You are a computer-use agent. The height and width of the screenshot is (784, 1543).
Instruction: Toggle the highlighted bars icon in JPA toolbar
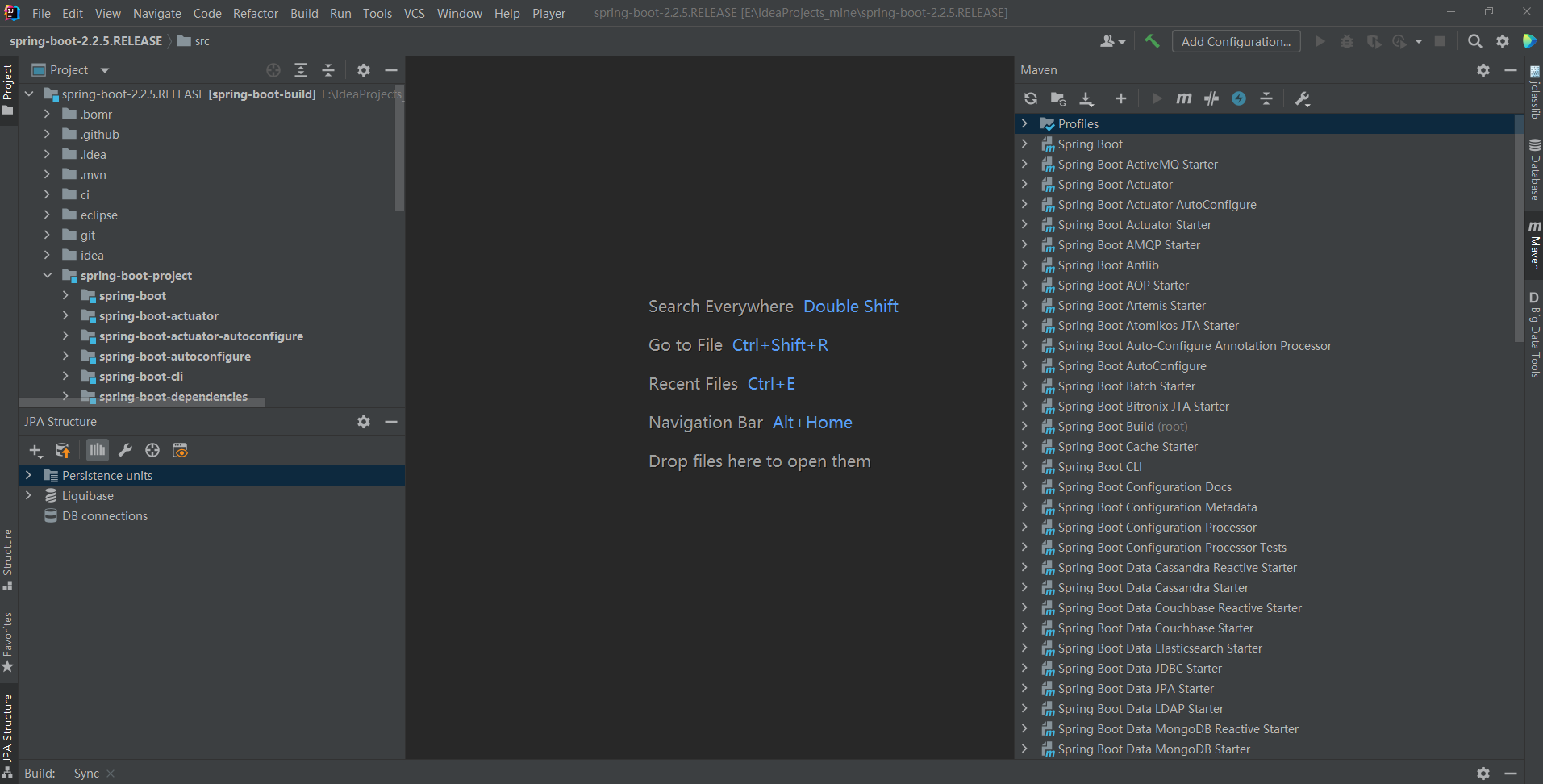click(98, 450)
